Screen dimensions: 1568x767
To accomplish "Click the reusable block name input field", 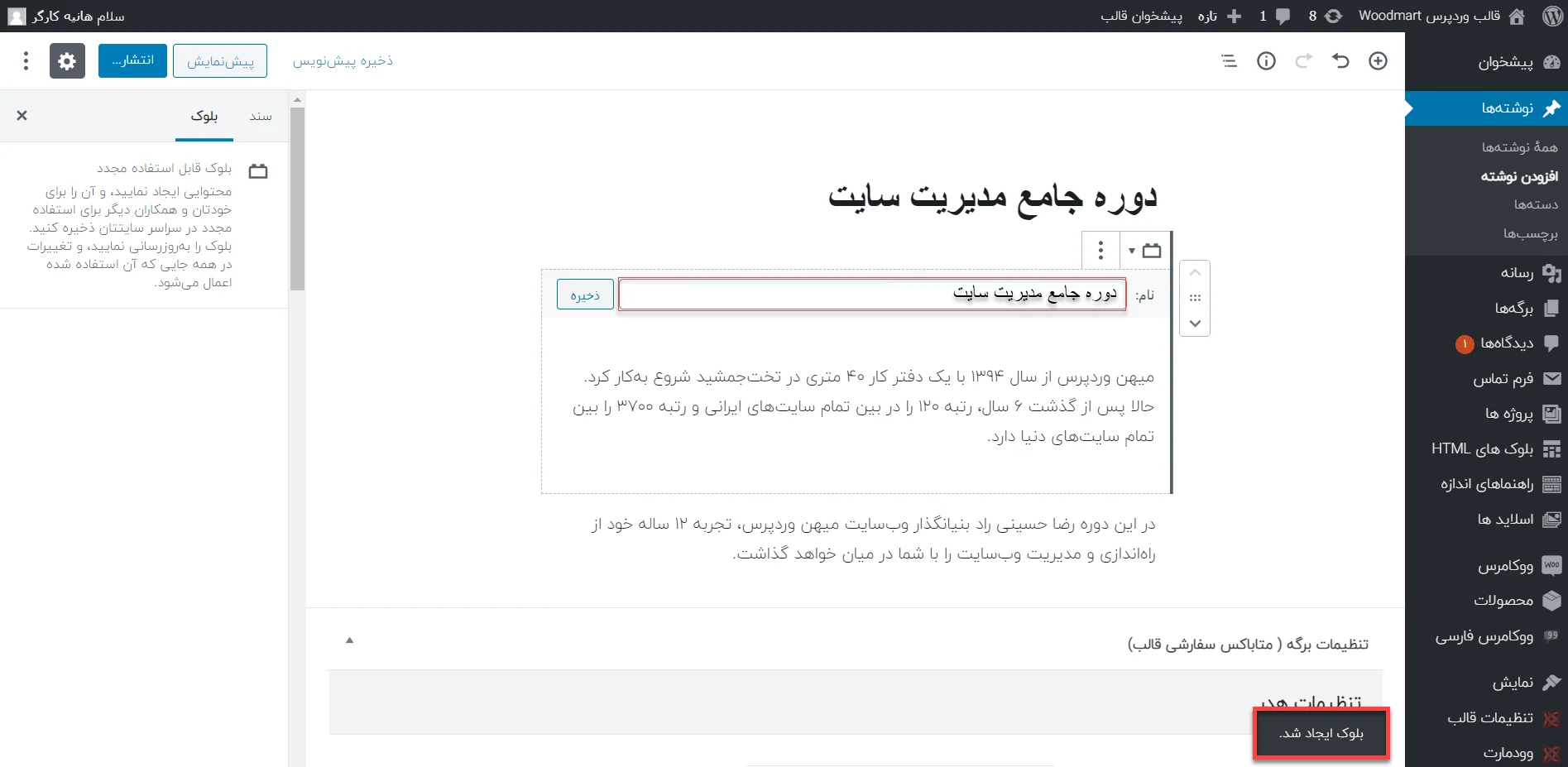I will (x=872, y=295).
